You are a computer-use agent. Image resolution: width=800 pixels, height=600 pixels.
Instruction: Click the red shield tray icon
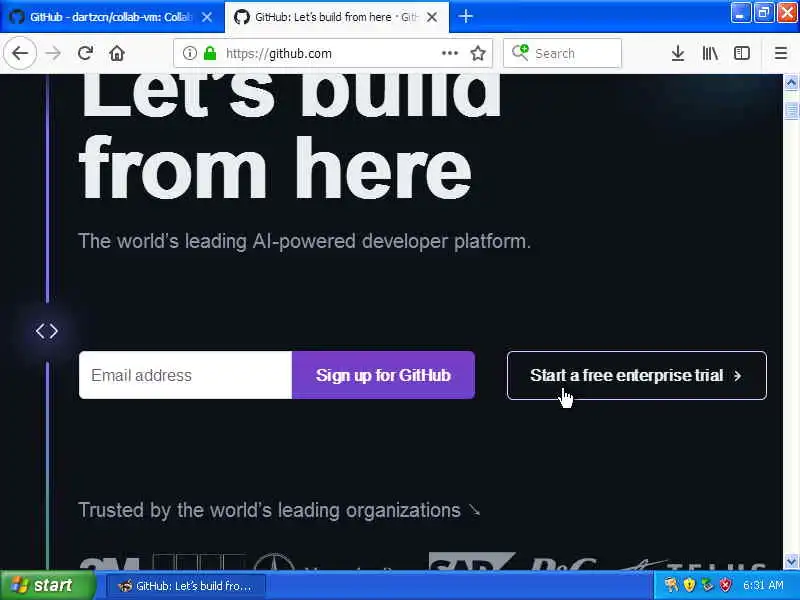(725, 585)
